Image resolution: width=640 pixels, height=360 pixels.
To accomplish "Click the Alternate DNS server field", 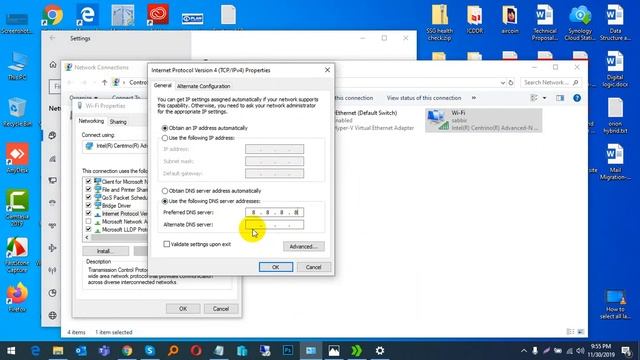I will point(274,225).
